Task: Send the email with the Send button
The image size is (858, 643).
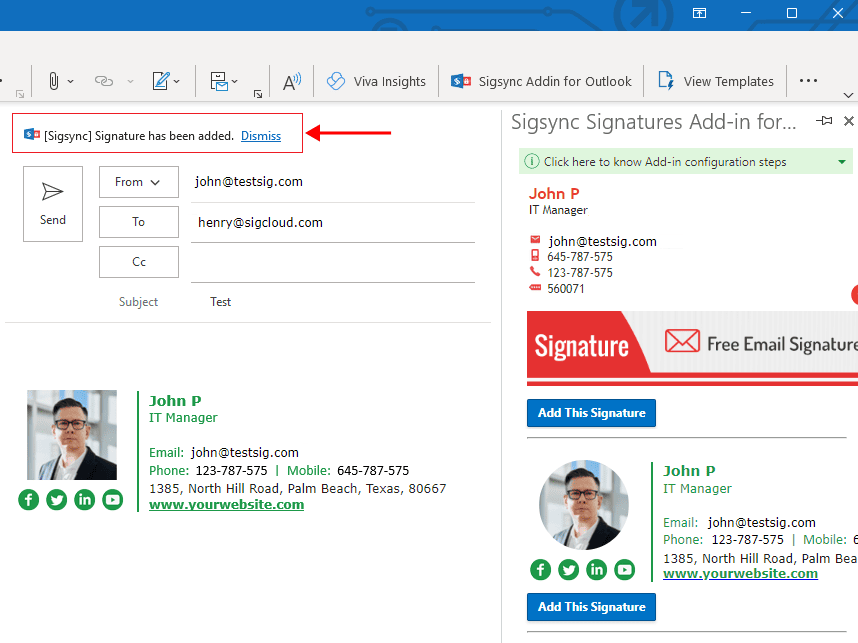Action: [53, 204]
